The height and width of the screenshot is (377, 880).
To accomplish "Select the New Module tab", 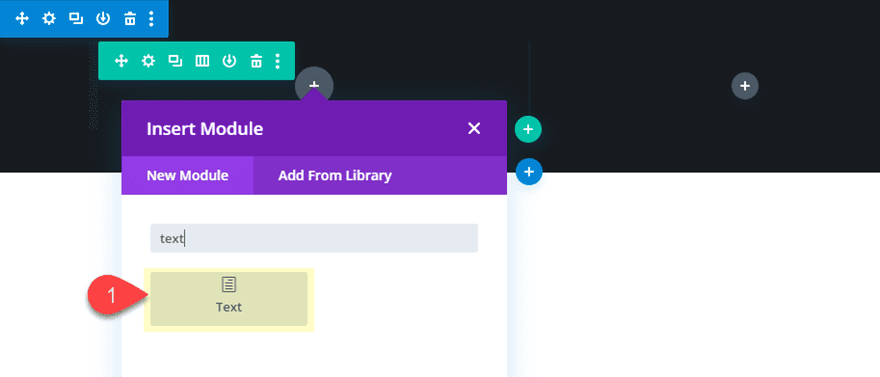I will [187, 176].
